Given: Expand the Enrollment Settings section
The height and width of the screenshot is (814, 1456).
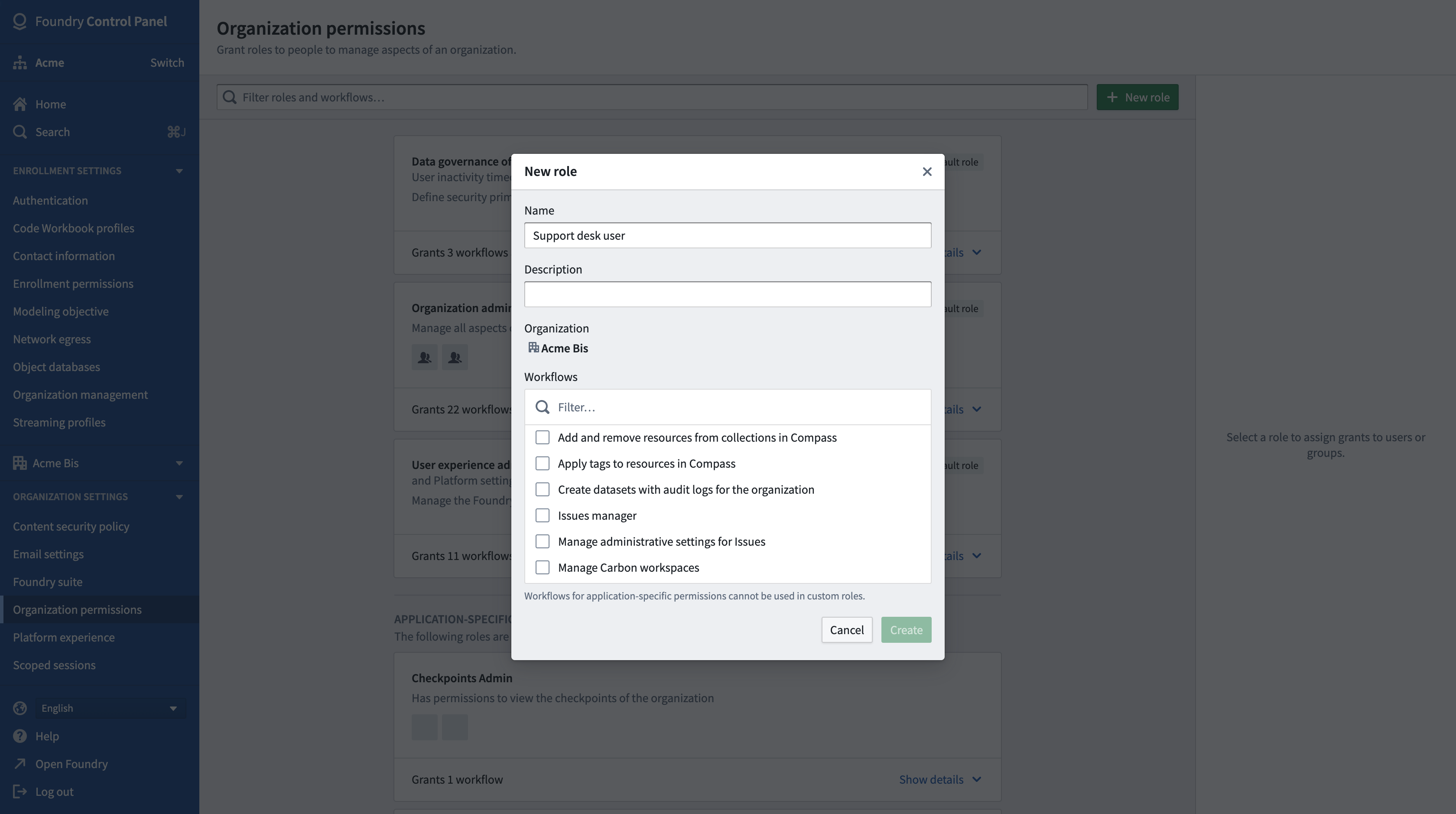Looking at the screenshot, I should click(x=179, y=170).
